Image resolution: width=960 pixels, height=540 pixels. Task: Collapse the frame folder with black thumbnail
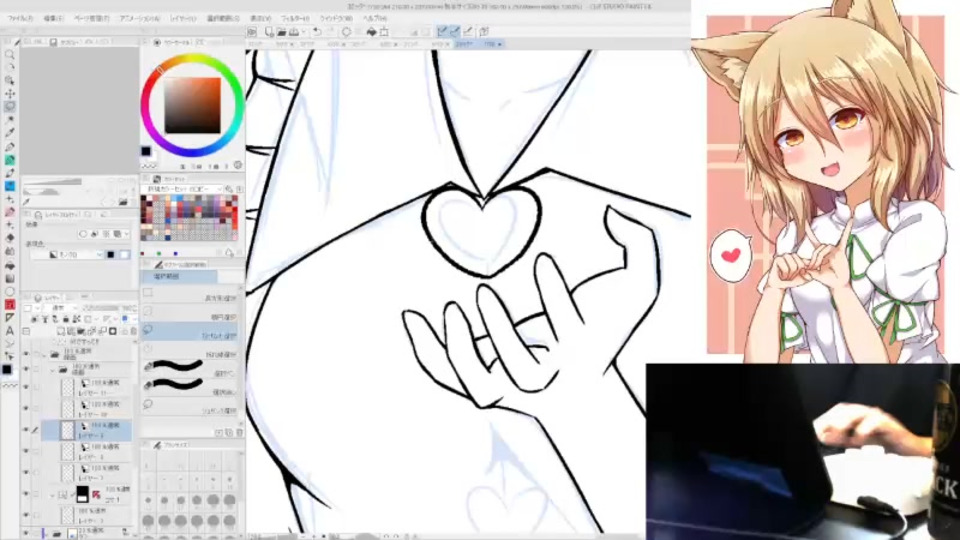(53, 494)
